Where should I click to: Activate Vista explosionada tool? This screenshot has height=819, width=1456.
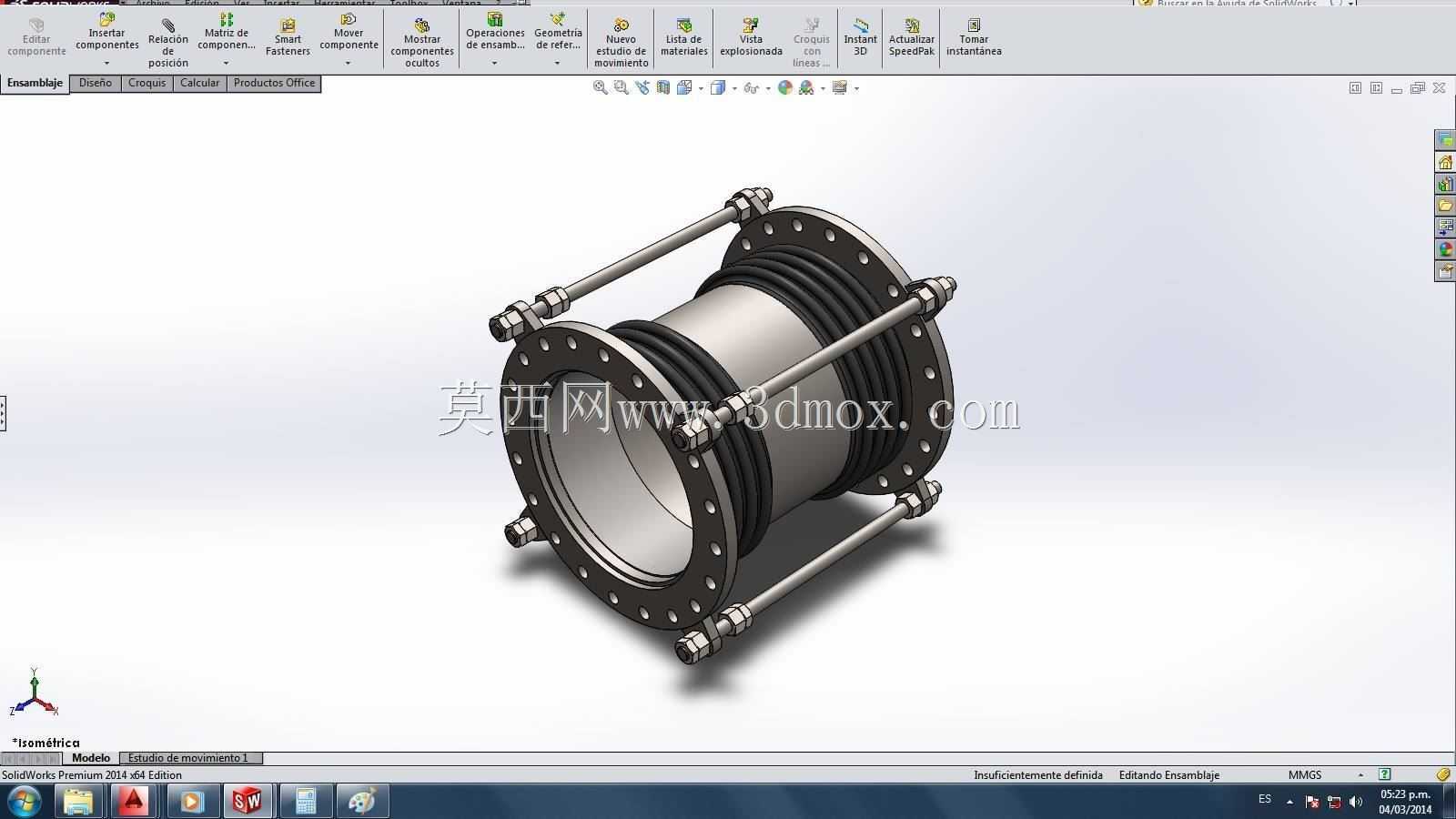coord(751,37)
